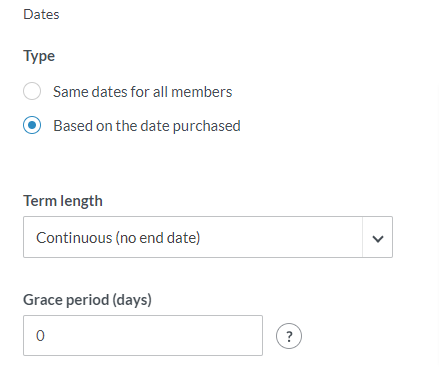Click the Term length chevron arrow

coord(378,239)
